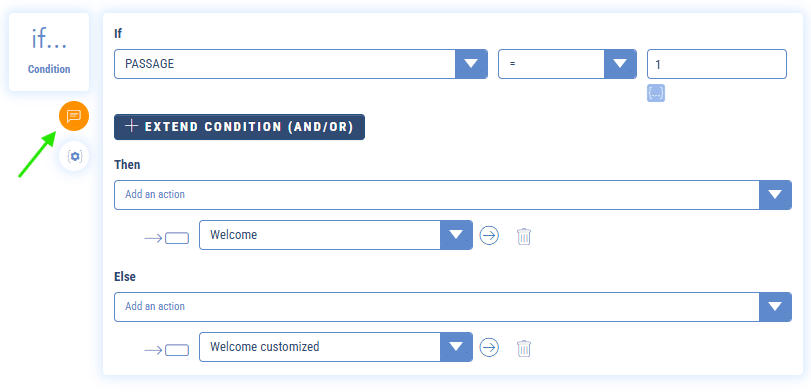Screen dimensions: 811x392
Task: Open the gear settings icon below chat bubble
Action: [74, 156]
